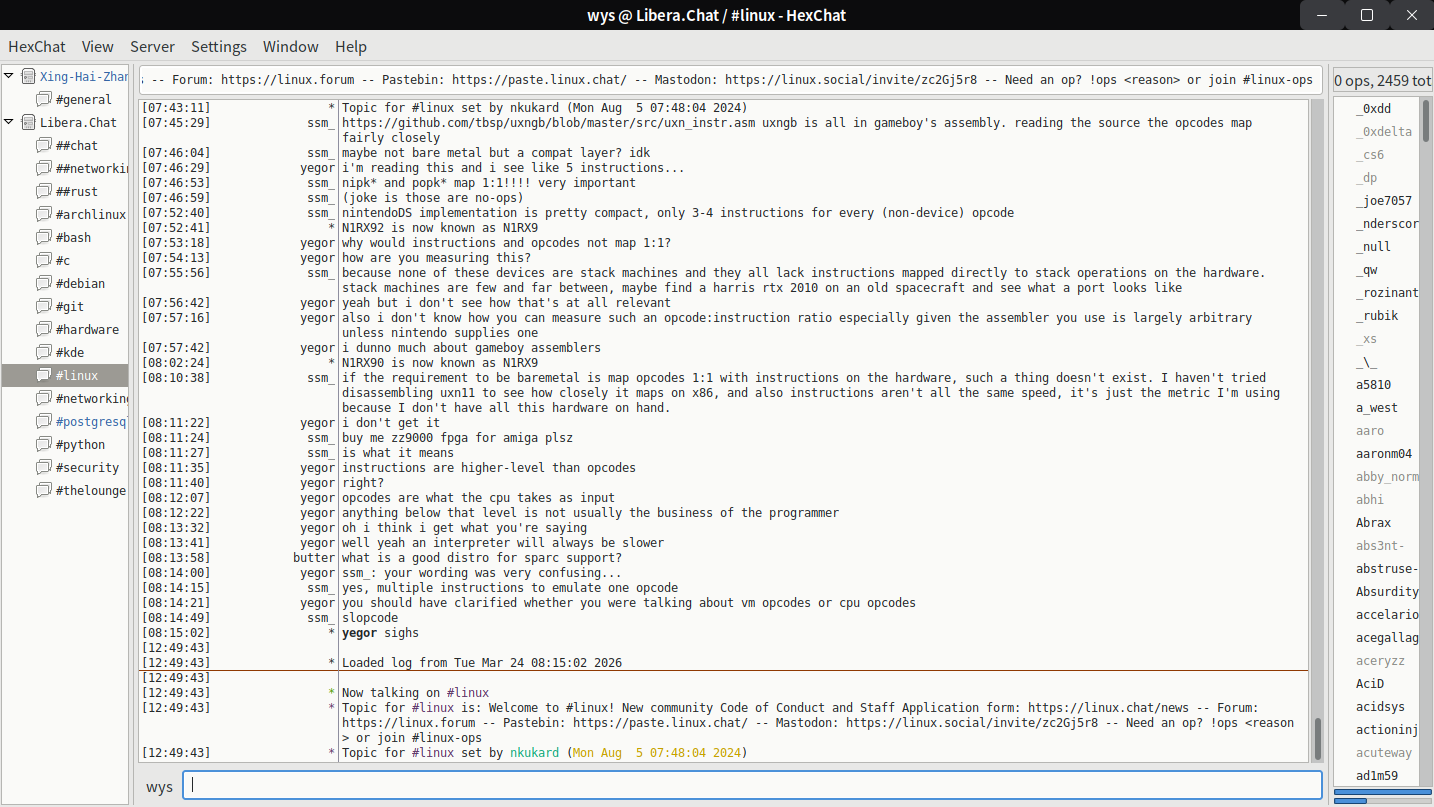The width and height of the screenshot is (1434, 807).
Task: Open the Server menu
Action: click(152, 47)
